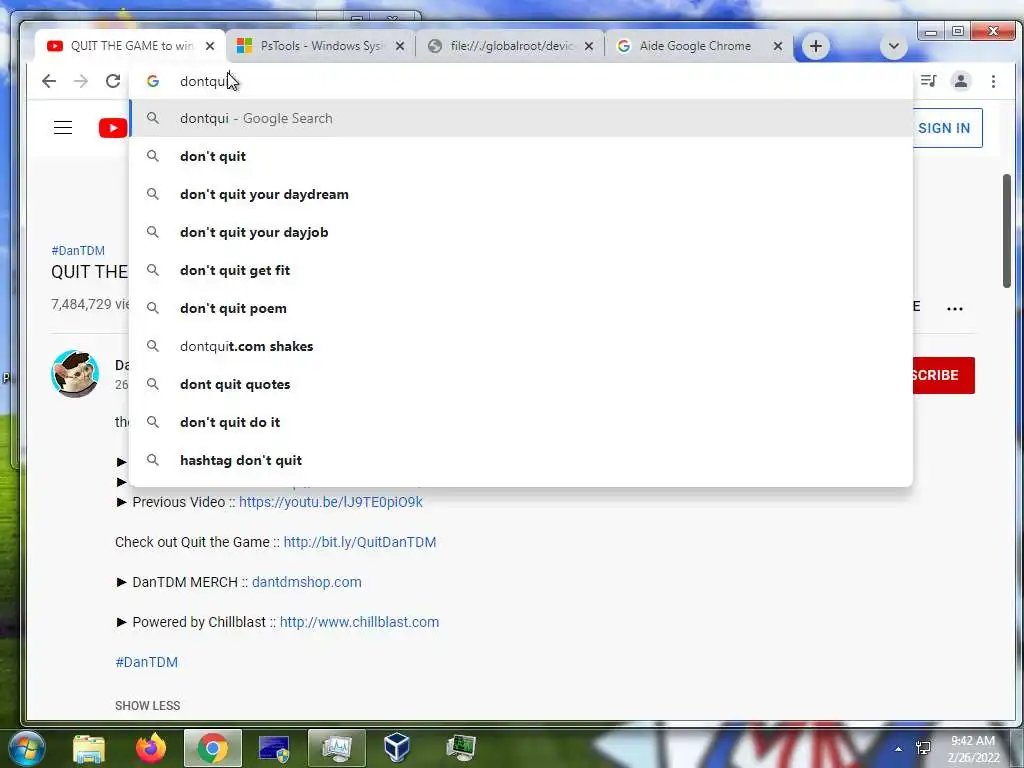Open DanTDM channel avatar
The image size is (1024, 768).
pyautogui.click(x=75, y=374)
